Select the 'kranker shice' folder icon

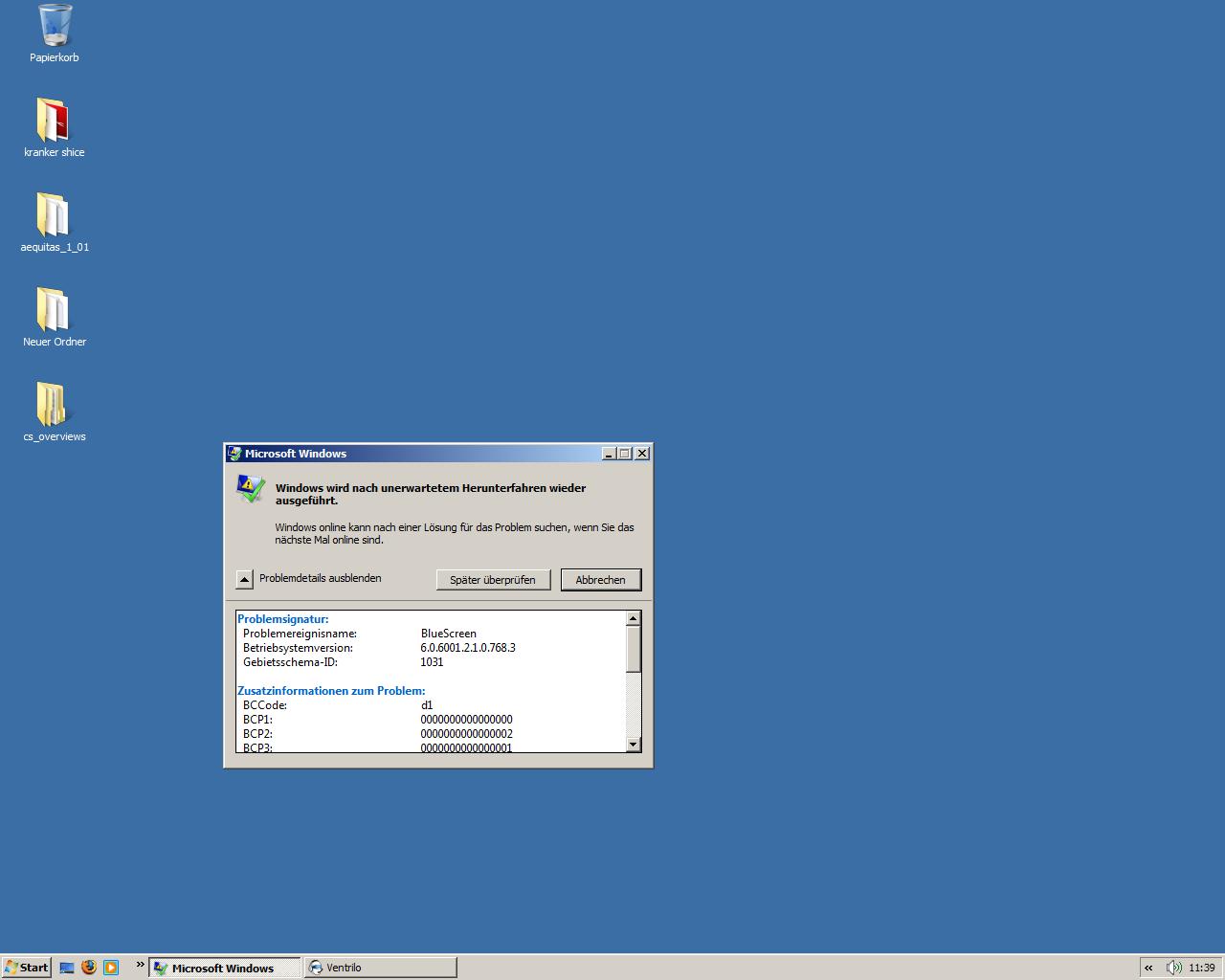(54, 121)
